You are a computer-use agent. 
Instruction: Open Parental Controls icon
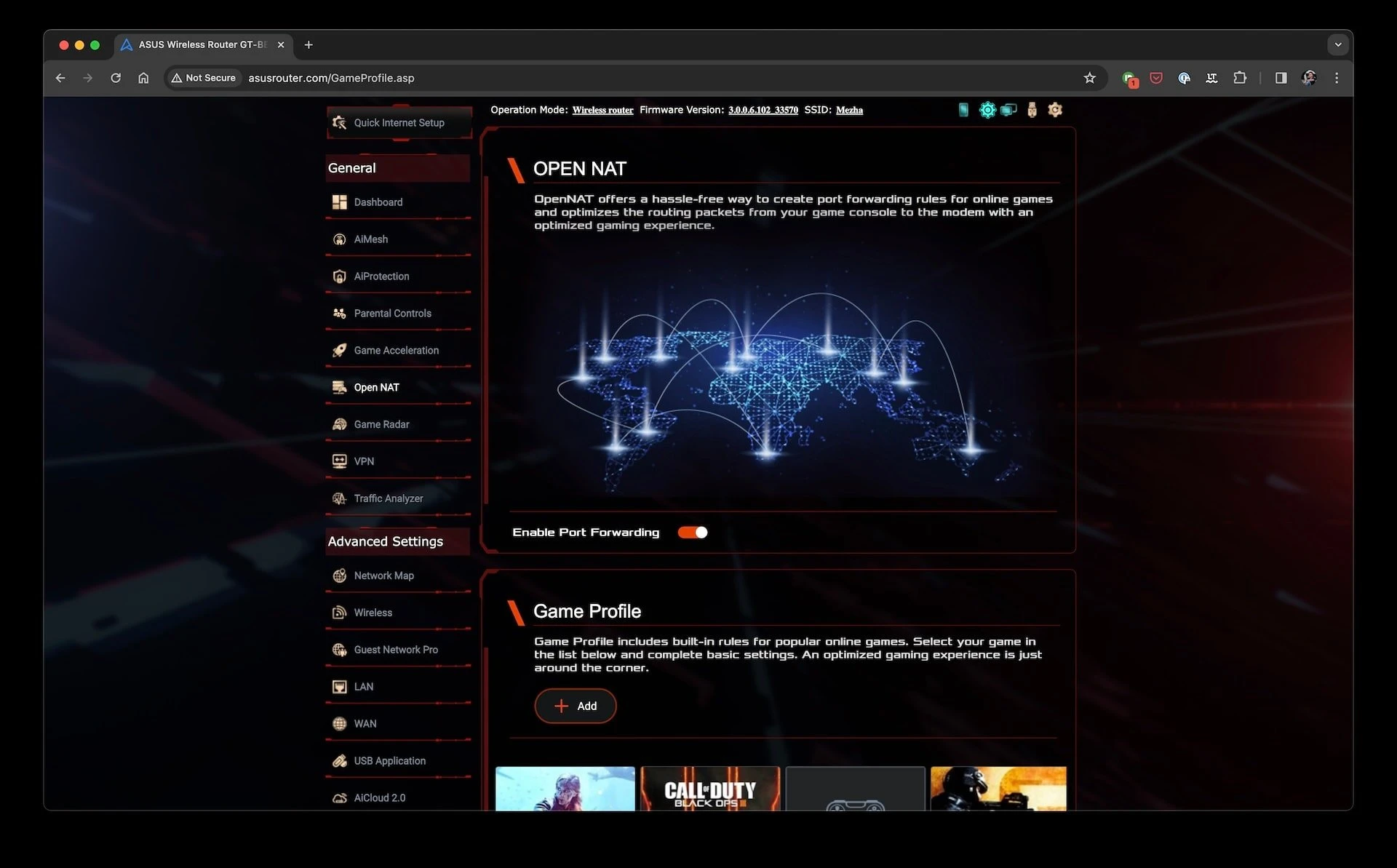click(x=339, y=314)
